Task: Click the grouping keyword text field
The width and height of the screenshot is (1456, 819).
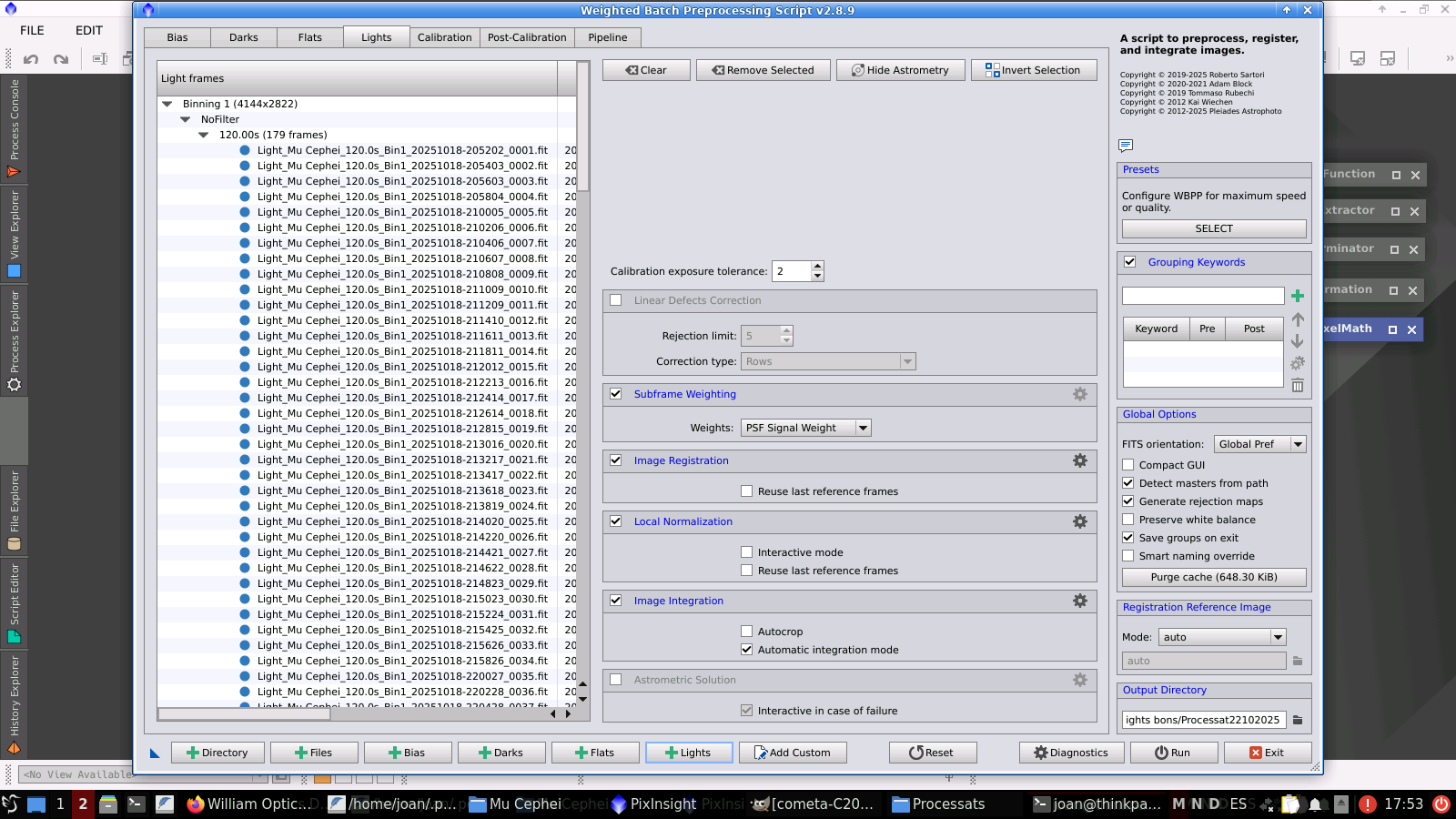Action: [x=1202, y=296]
